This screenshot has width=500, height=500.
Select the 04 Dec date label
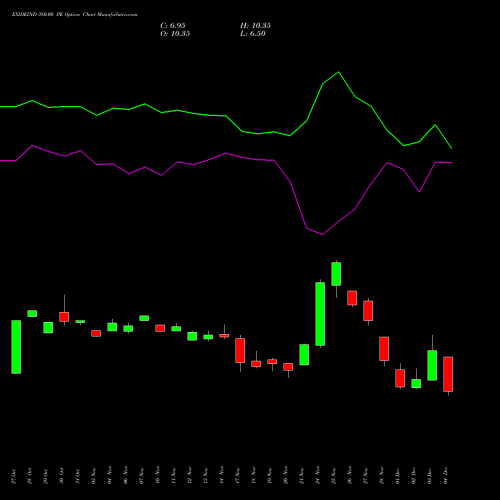(445, 476)
